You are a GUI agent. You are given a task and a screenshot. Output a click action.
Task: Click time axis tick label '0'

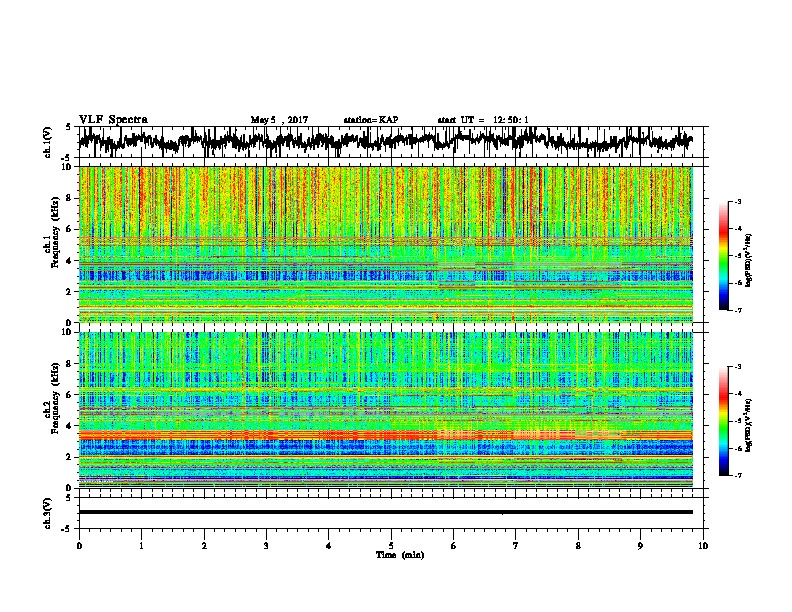(79, 546)
